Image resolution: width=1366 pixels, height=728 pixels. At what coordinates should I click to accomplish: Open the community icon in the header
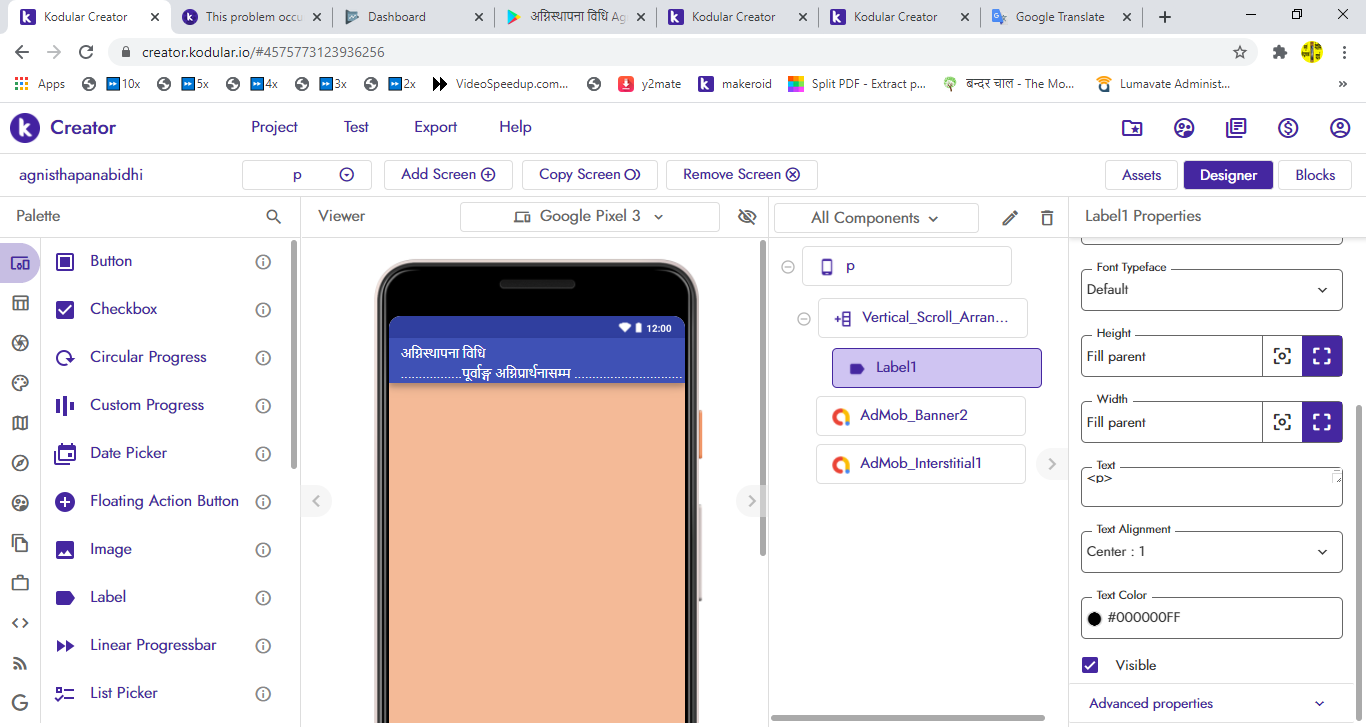click(x=1184, y=127)
